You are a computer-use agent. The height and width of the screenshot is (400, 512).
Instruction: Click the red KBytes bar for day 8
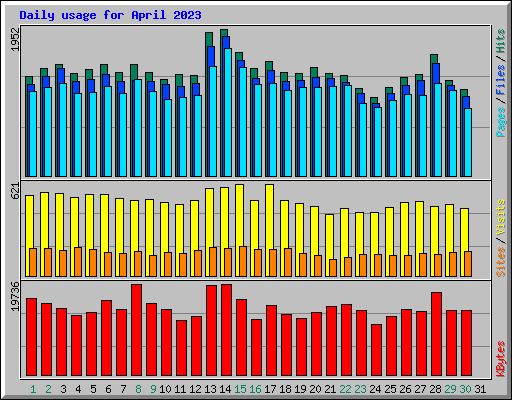(137, 330)
